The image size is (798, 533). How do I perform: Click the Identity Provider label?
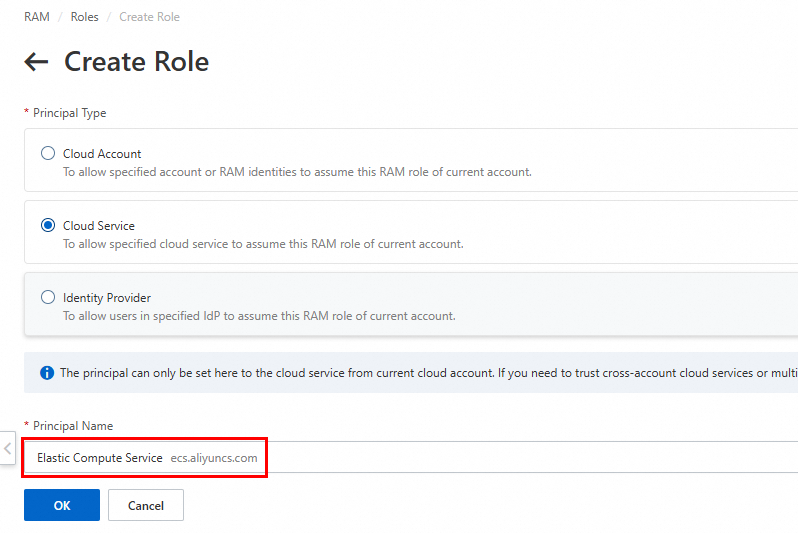107,298
